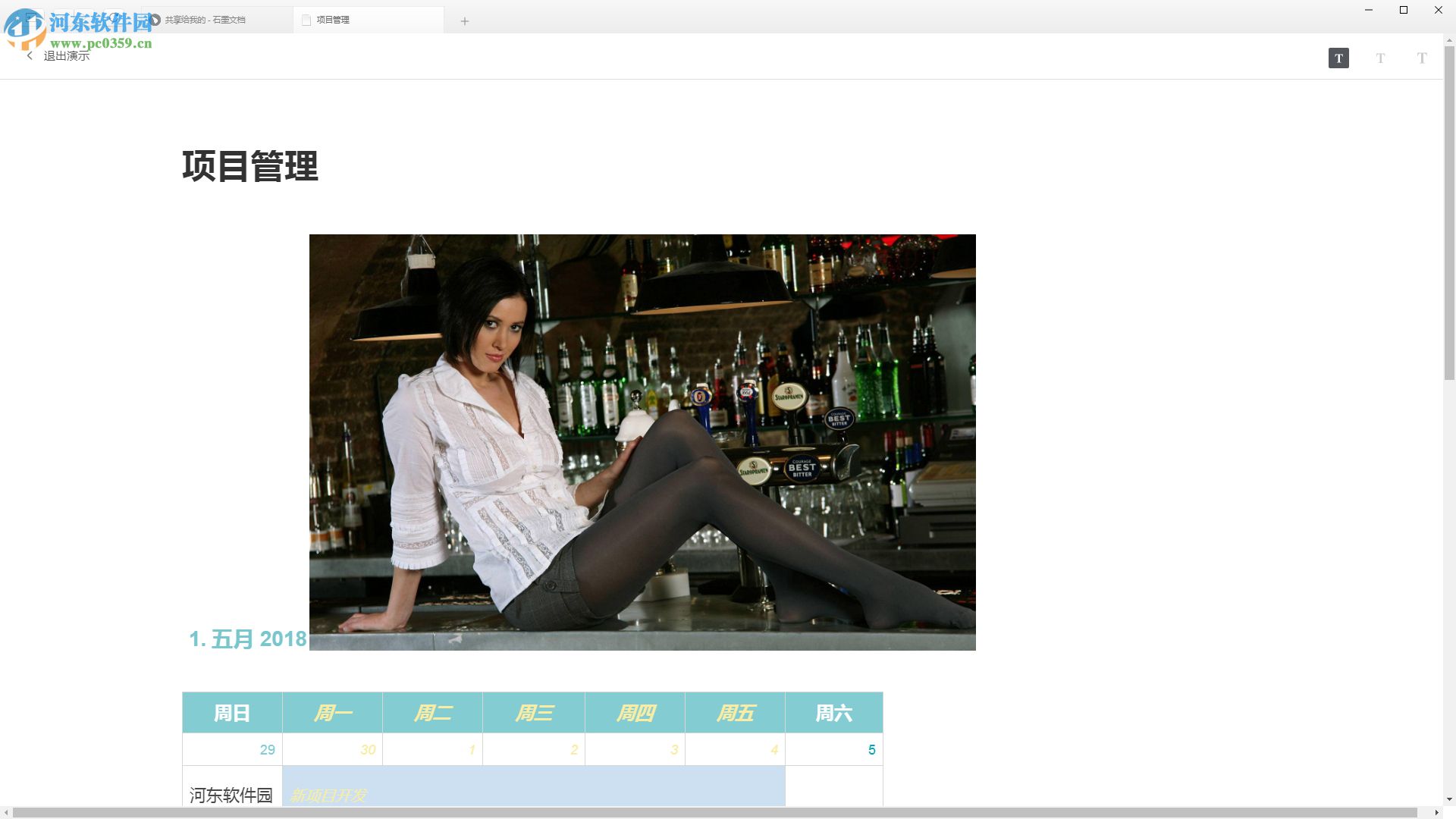Click the 五月 2018 heading
Screen dimensions: 1456x819
tap(248, 639)
